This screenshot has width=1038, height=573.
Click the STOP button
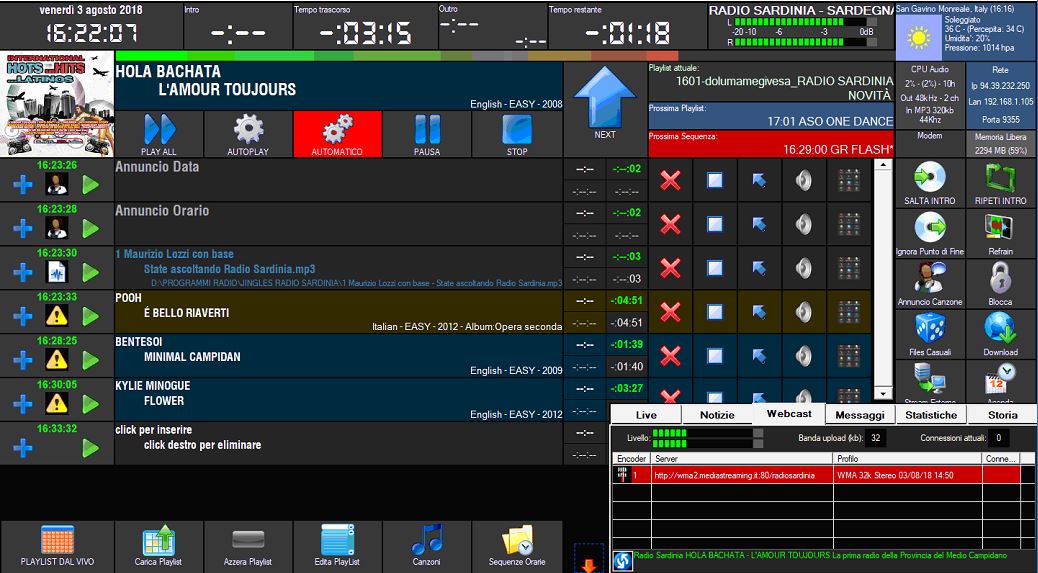click(517, 134)
